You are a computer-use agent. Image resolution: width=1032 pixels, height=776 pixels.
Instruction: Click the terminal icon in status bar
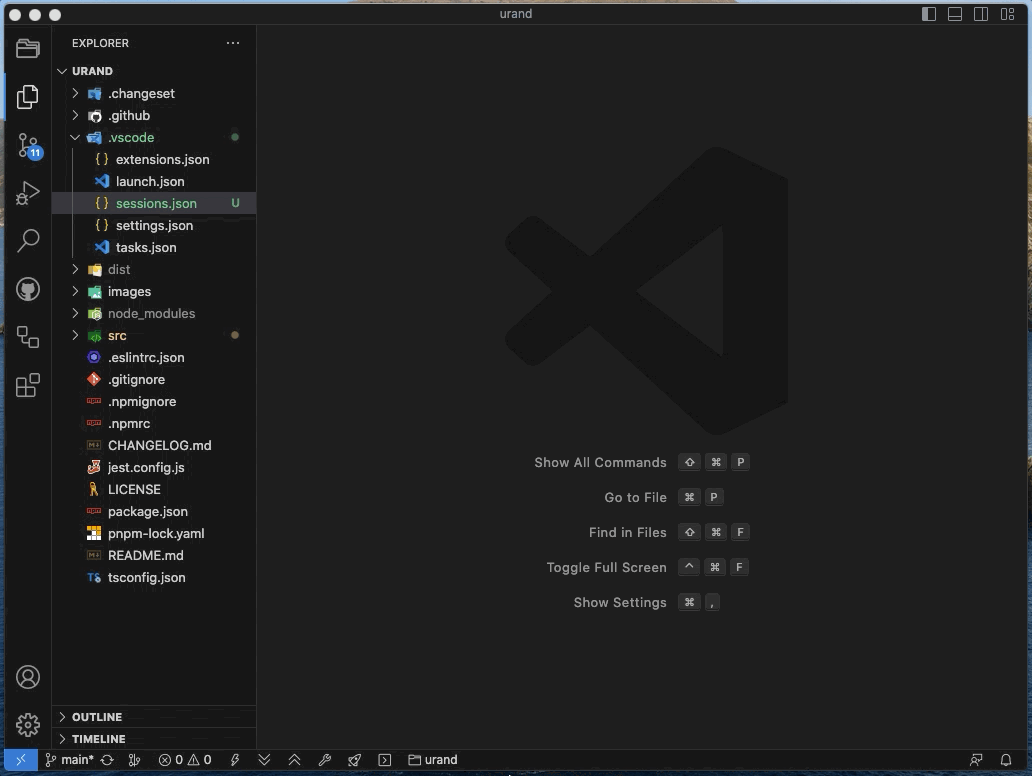pos(384,760)
